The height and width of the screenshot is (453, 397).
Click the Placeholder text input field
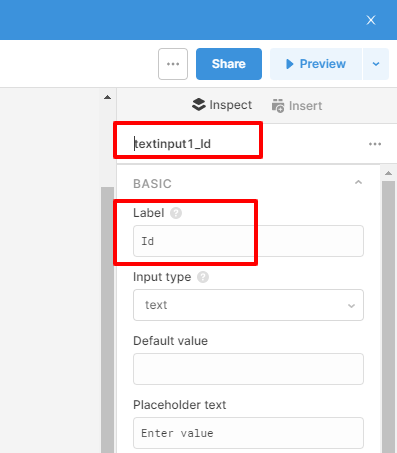pos(248,433)
